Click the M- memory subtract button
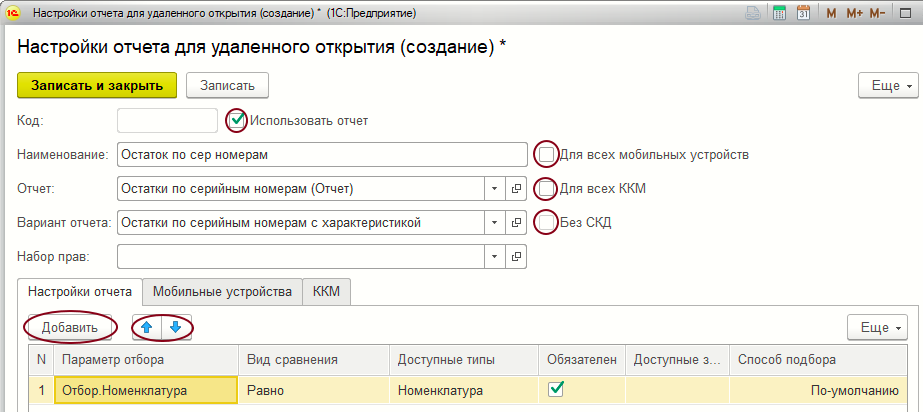 click(x=877, y=13)
